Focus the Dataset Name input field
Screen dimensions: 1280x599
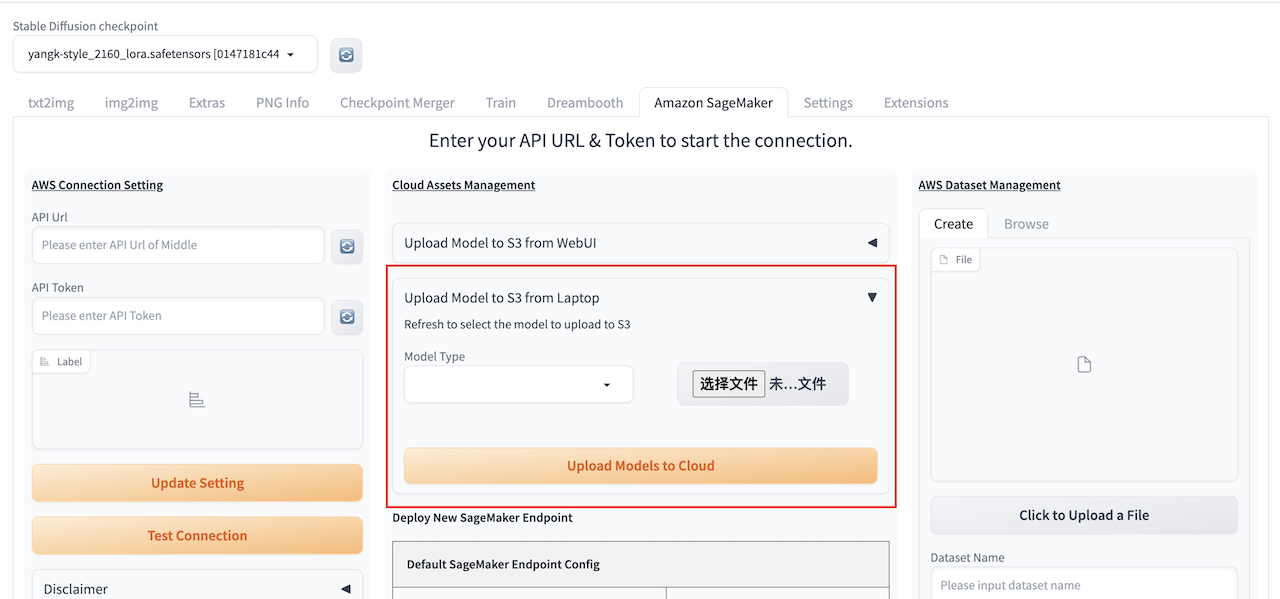(1084, 585)
